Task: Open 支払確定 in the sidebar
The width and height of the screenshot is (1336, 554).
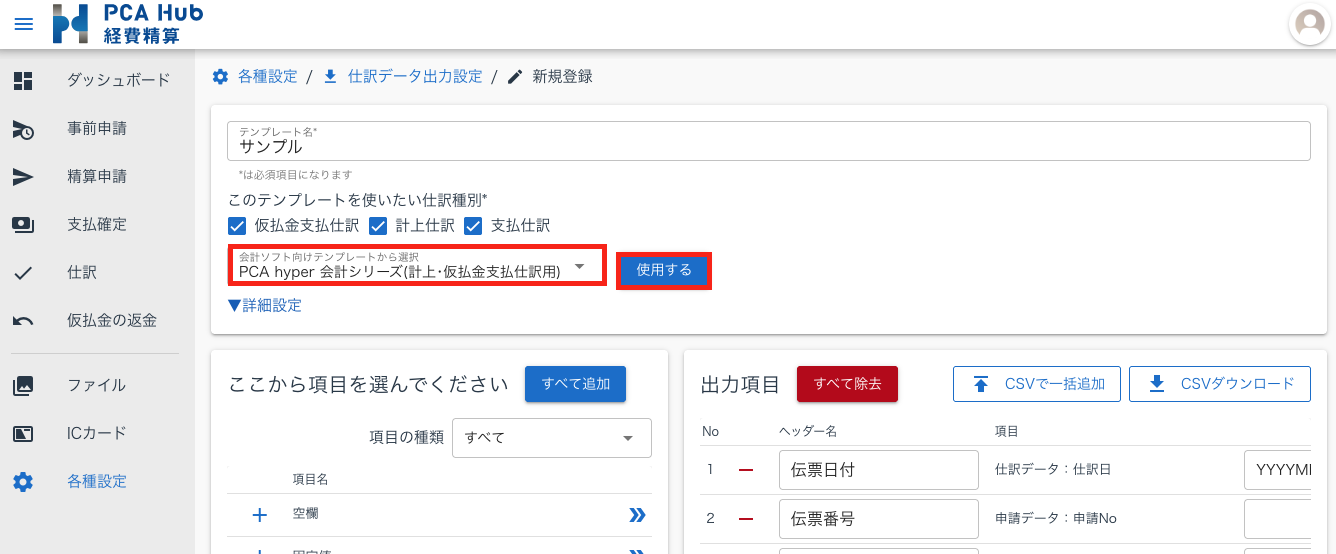Action: (x=97, y=225)
